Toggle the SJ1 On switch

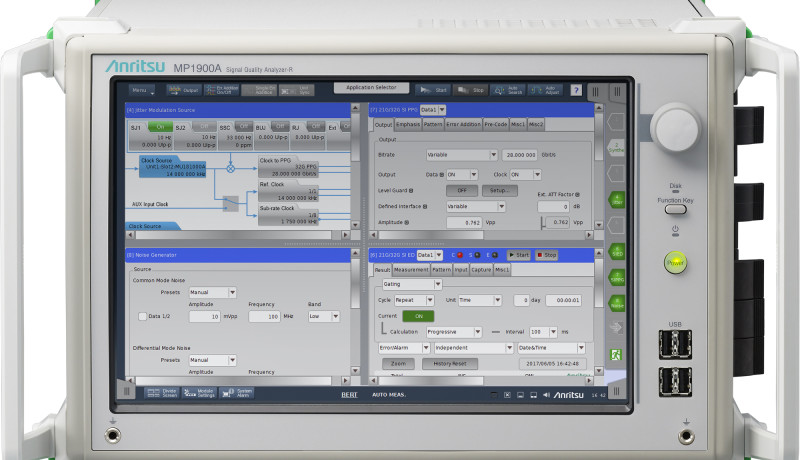point(160,126)
